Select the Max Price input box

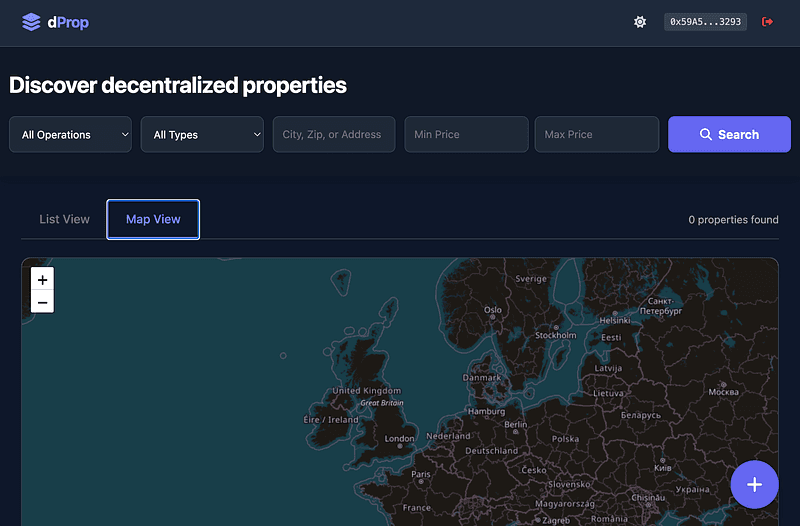(597, 135)
